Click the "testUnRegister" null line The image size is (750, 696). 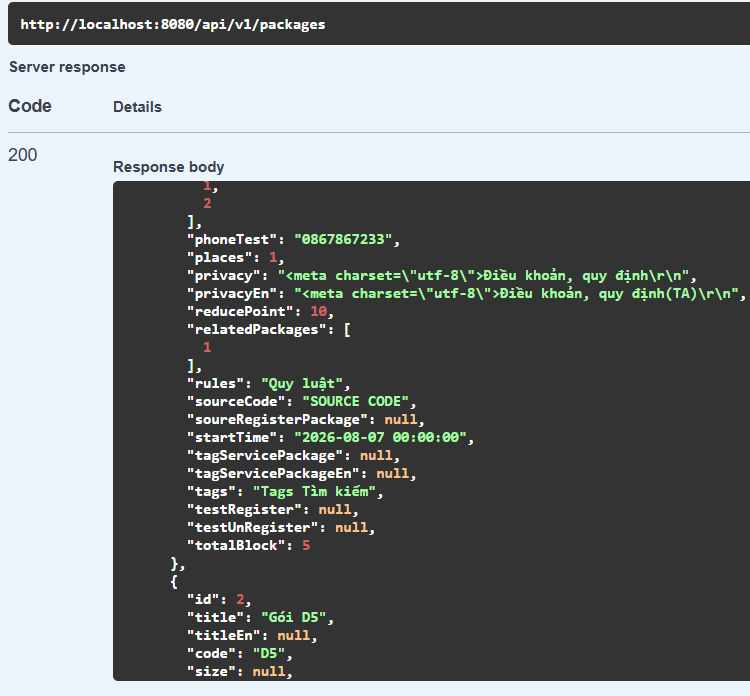[281, 528]
